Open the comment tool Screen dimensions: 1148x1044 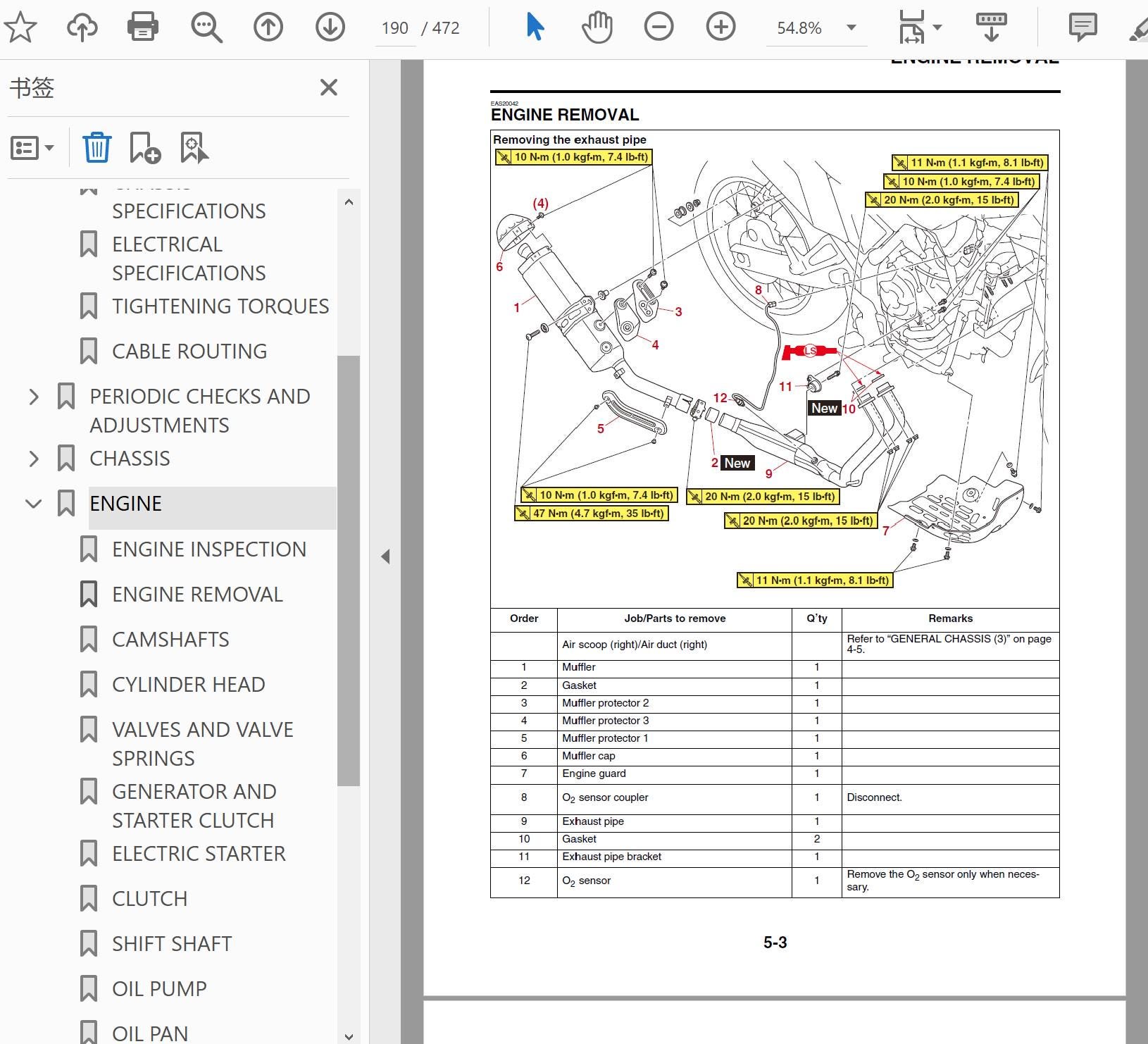[1083, 27]
